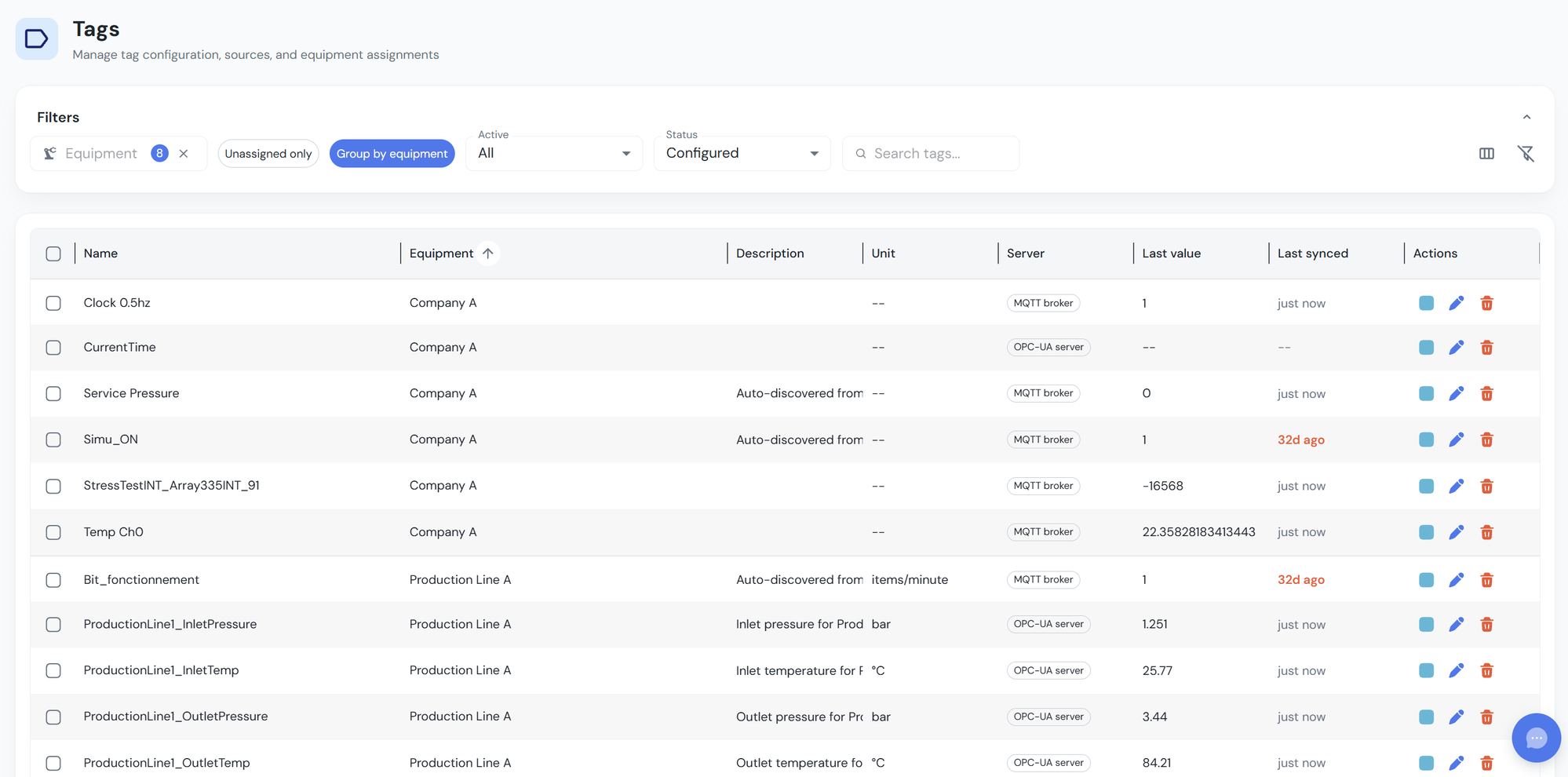Delete the Simu_ON tag
The width and height of the screenshot is (1568, 777).
(1486, 440)
